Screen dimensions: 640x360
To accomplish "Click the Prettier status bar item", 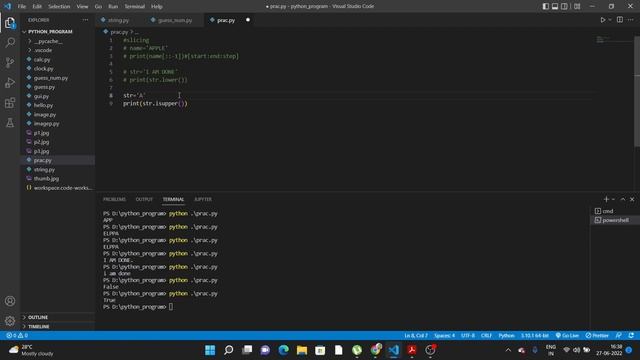I will click(597, 336).
